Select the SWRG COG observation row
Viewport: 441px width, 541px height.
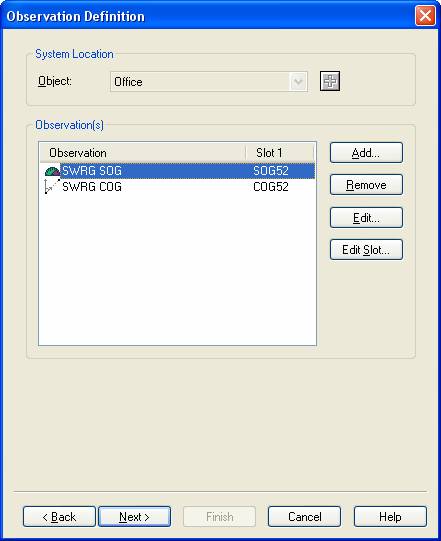[x=177, y=187]
